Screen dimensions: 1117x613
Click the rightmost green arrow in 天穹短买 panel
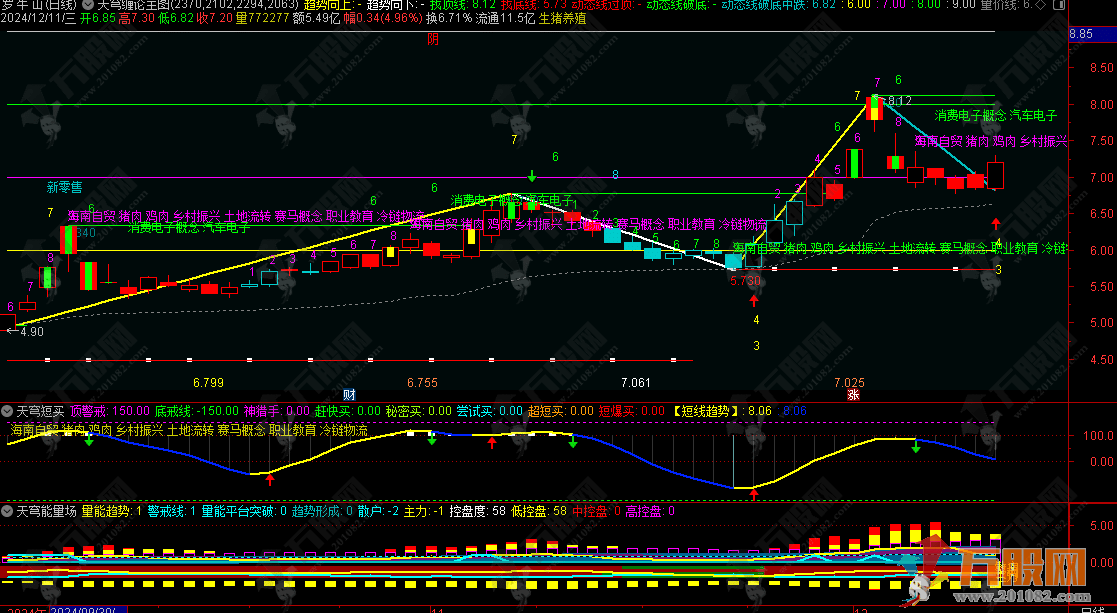(x=916, y=446)
